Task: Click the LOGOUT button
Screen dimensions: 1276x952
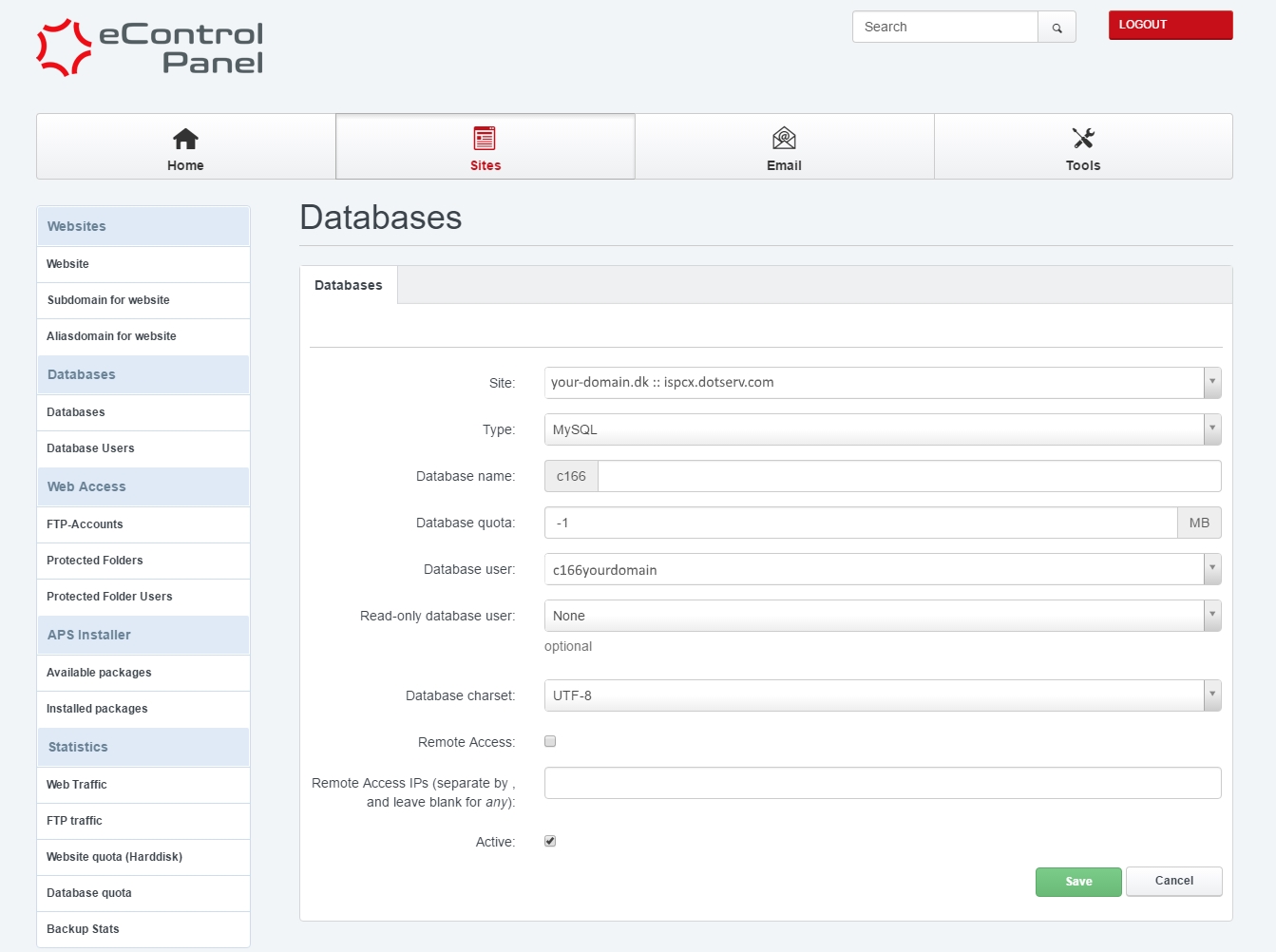Action: (1171, 25)
